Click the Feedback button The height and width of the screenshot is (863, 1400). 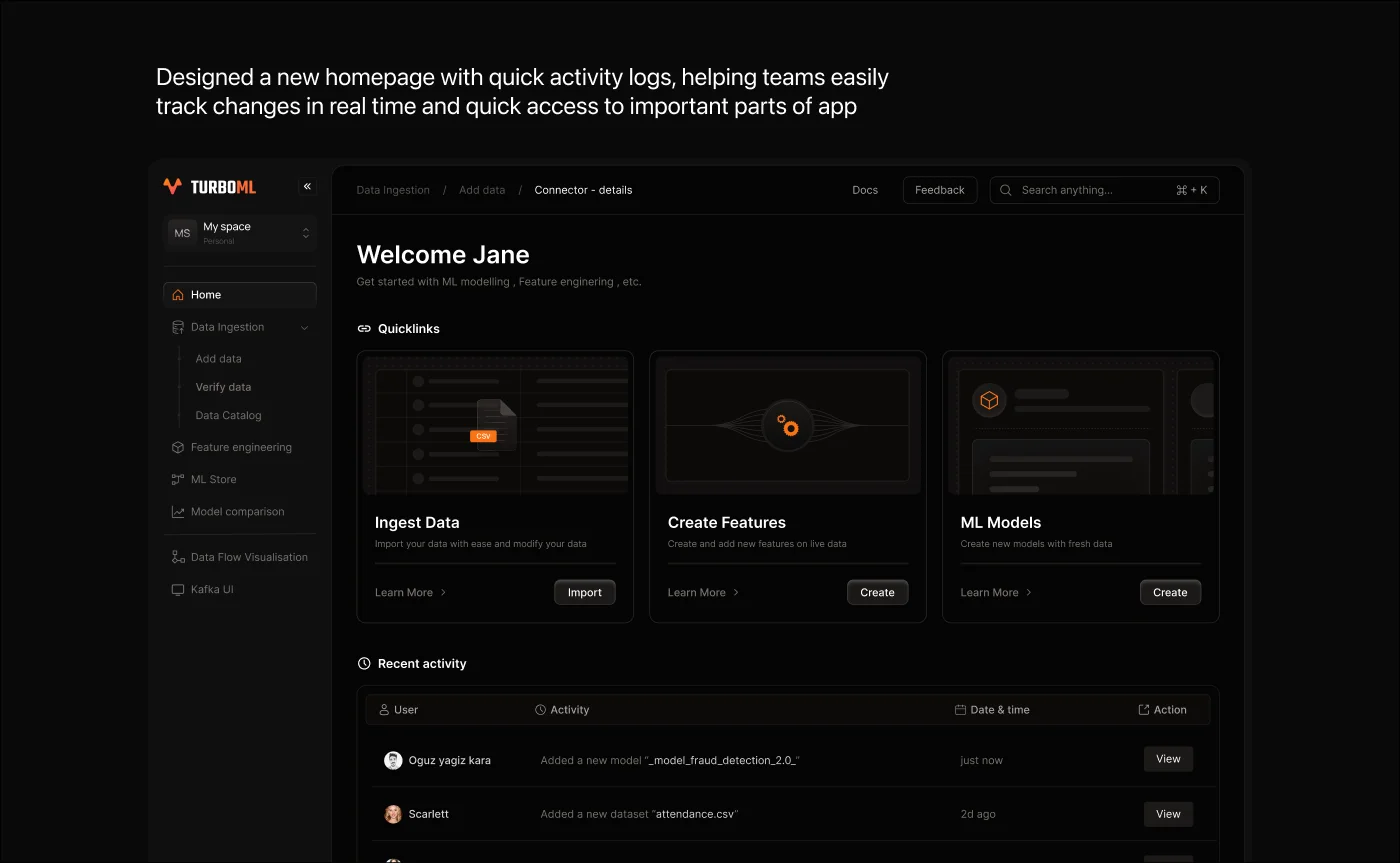tap(940, 190)
